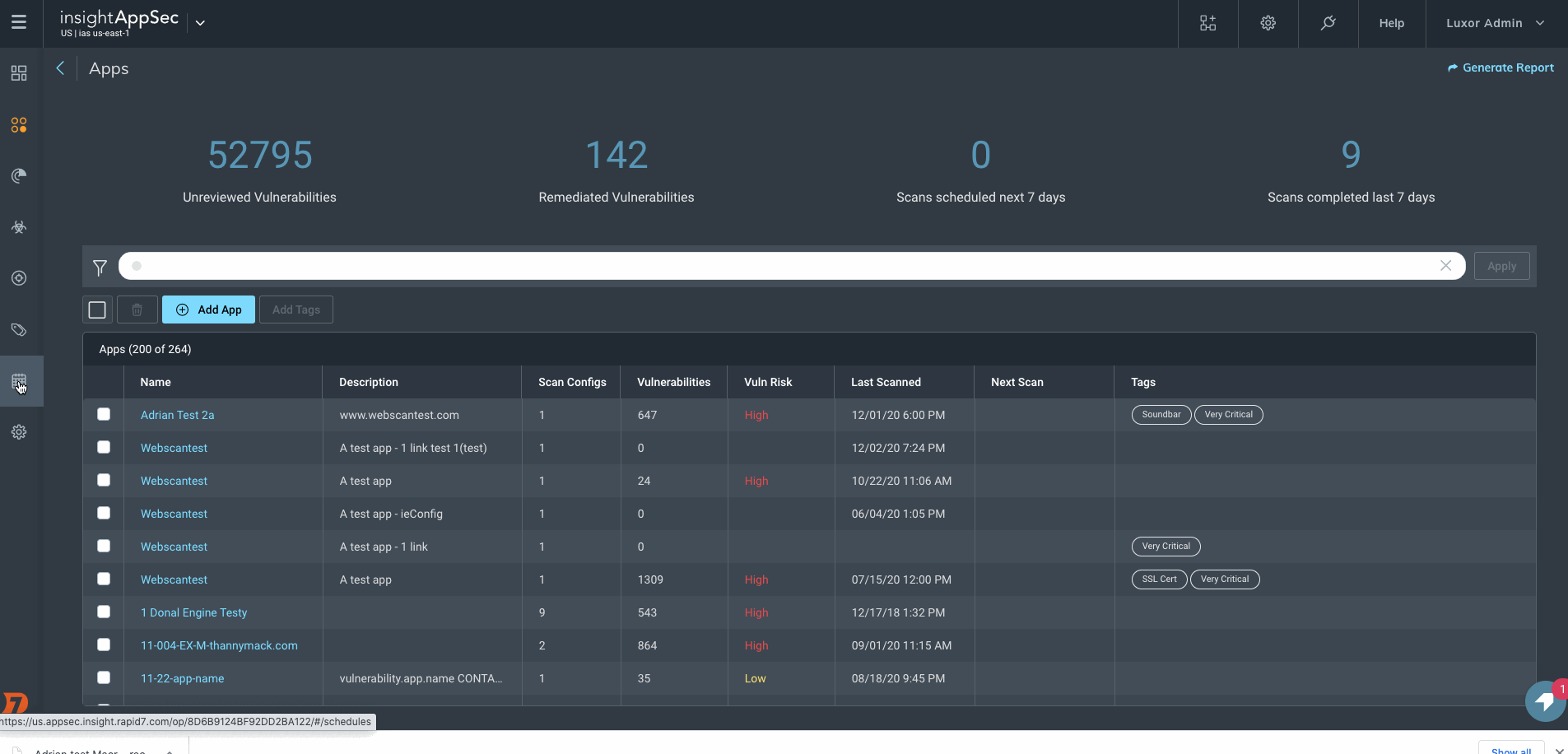Screen dimensions: 1568x754
Task: Open the hamburger navigation menu
Action: [x=19, y=23]
